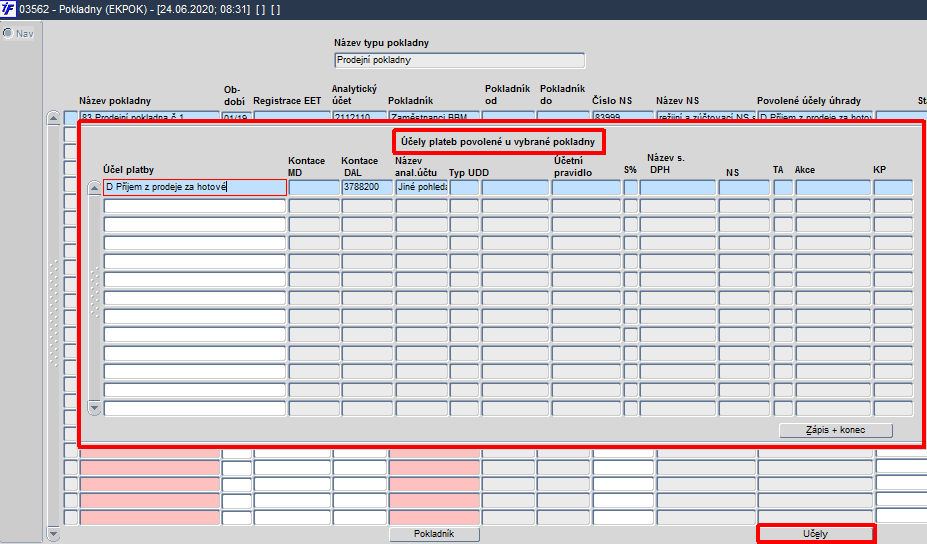Click the second empty Účel platby row

[x=195, y=224]
